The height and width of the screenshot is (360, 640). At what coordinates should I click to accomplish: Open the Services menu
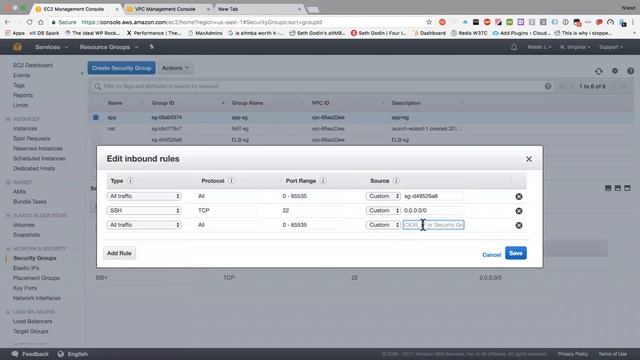[52, 47]
